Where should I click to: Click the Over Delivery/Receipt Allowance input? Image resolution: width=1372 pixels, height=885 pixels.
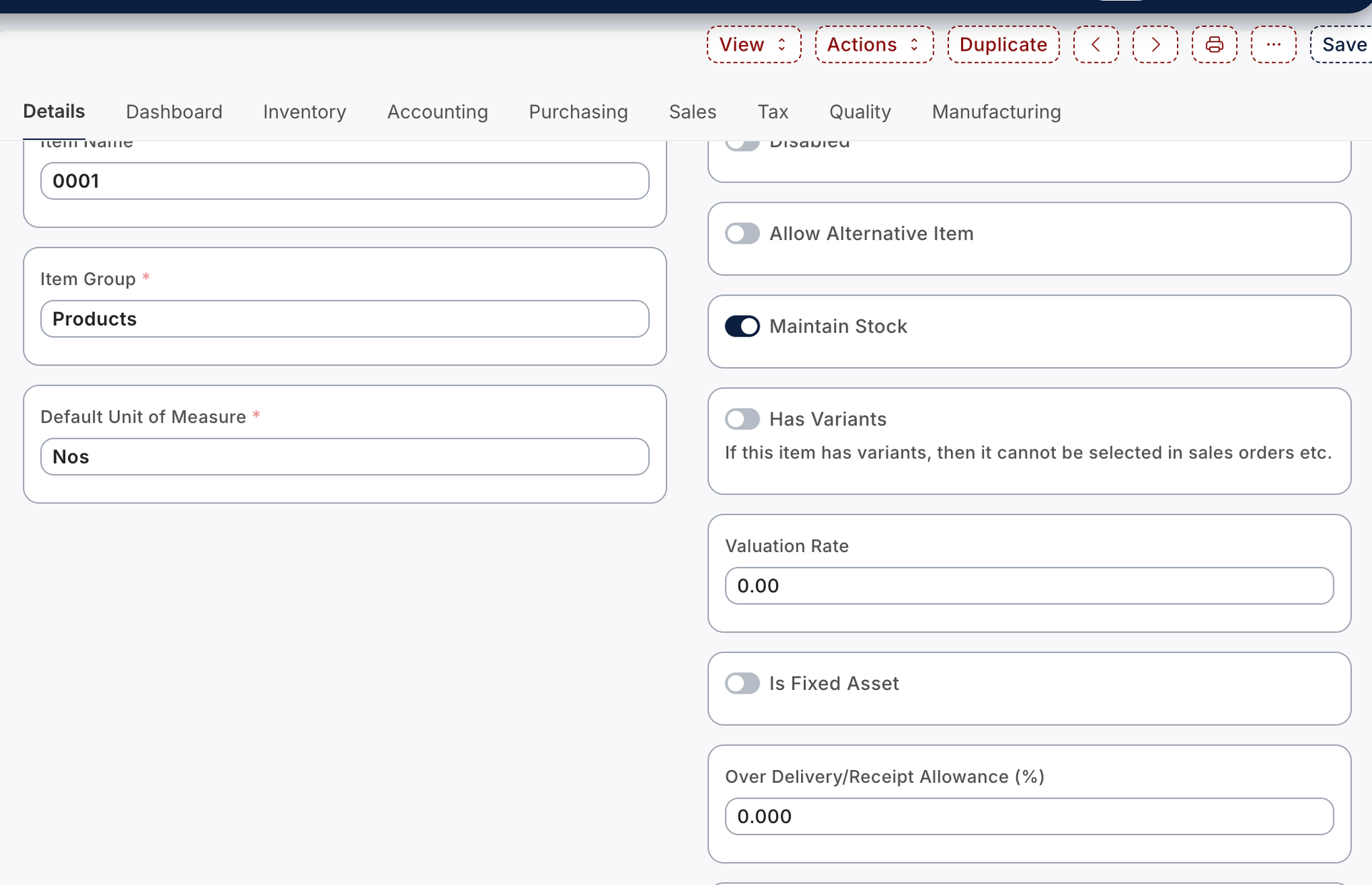point(1029,816)
